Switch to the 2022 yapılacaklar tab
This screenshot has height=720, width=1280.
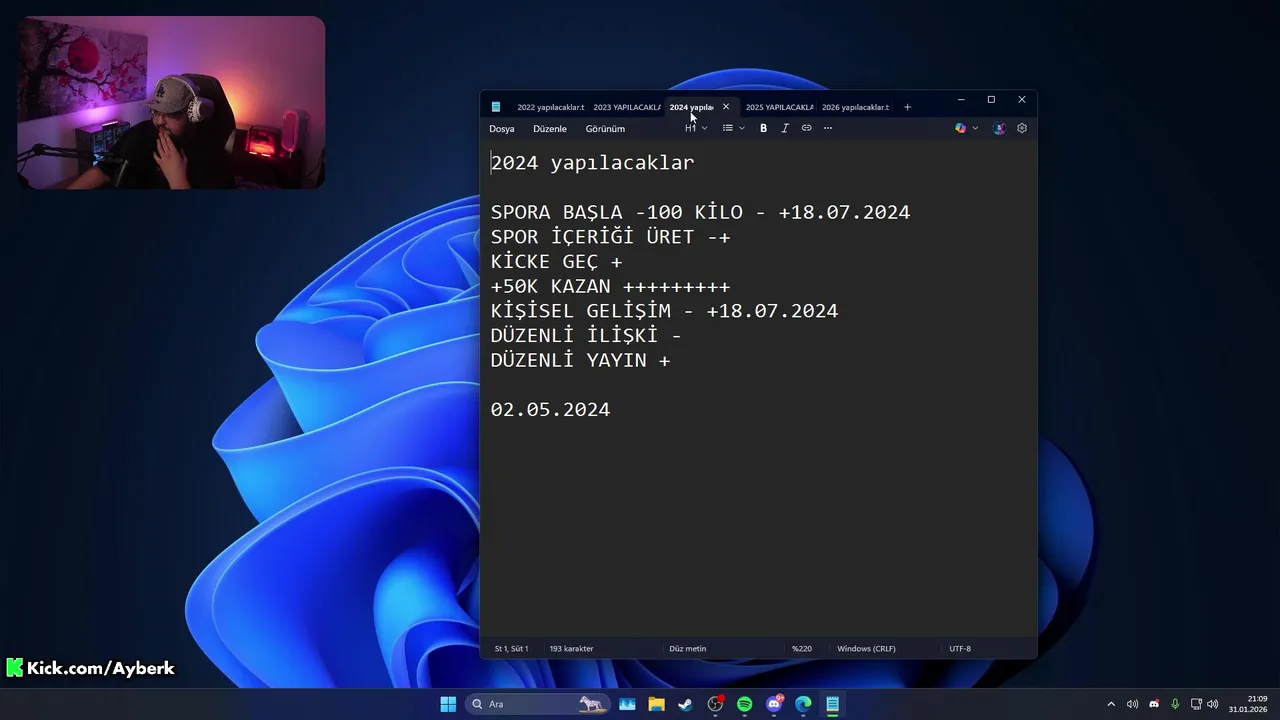click(x=550, y=107)
